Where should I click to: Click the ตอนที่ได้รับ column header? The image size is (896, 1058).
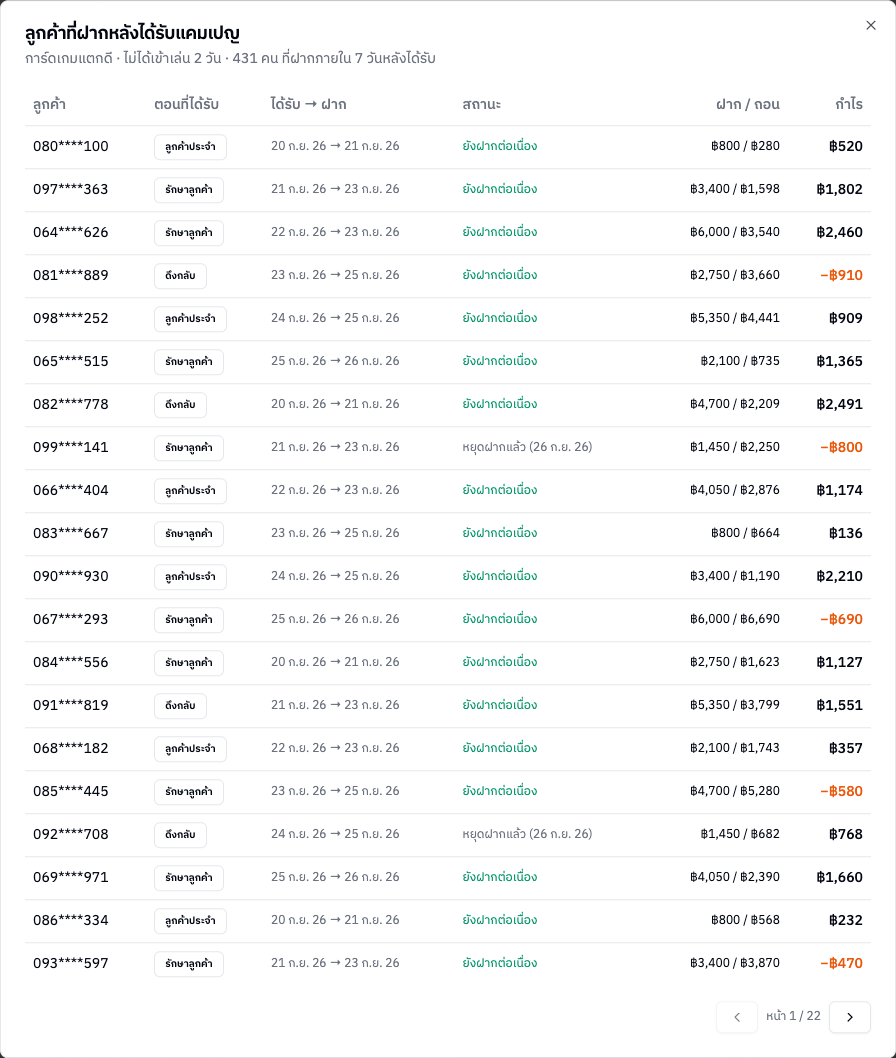coord(186,104)
